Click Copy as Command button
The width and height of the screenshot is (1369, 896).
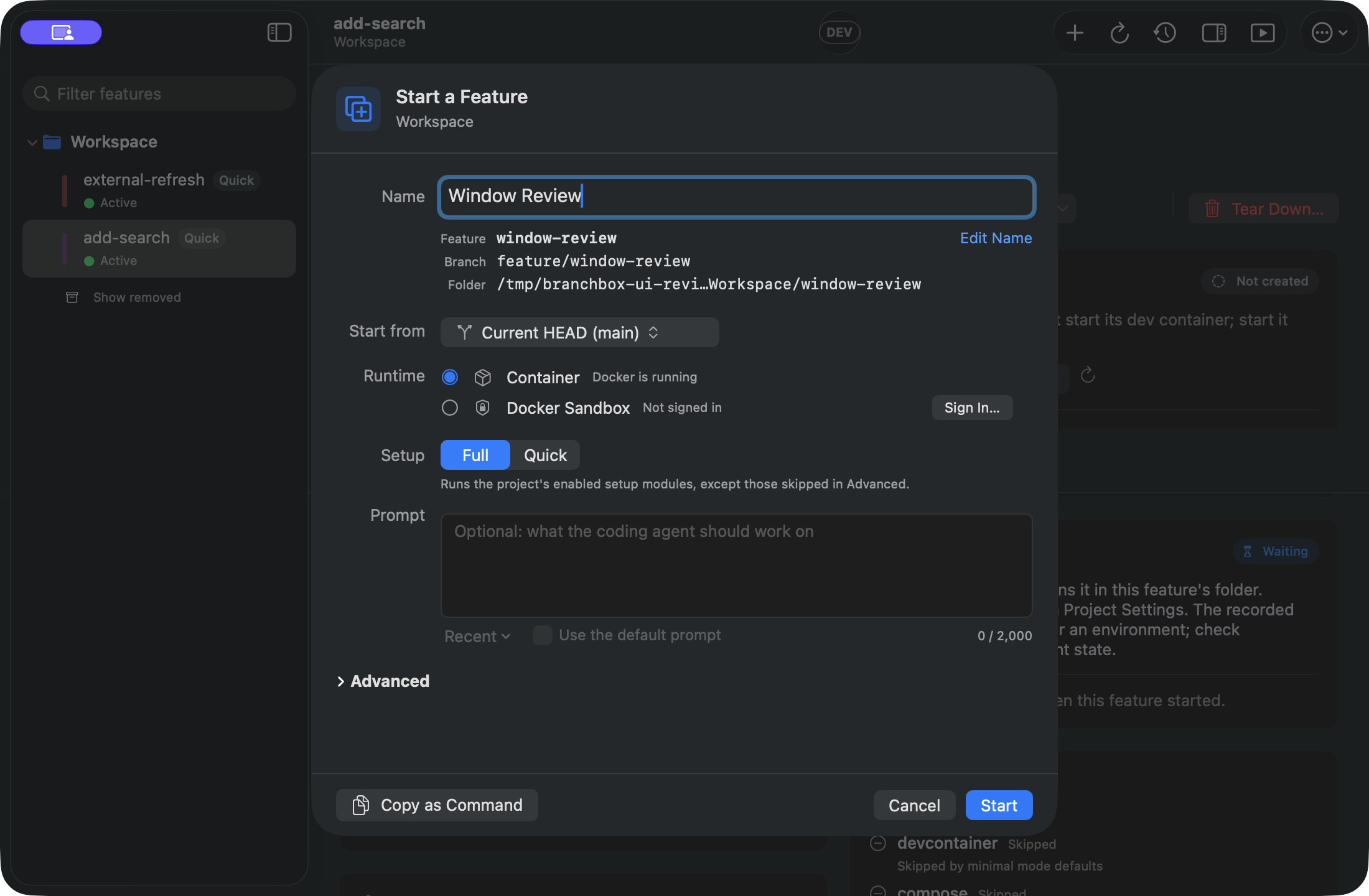[x=437, y=805]
